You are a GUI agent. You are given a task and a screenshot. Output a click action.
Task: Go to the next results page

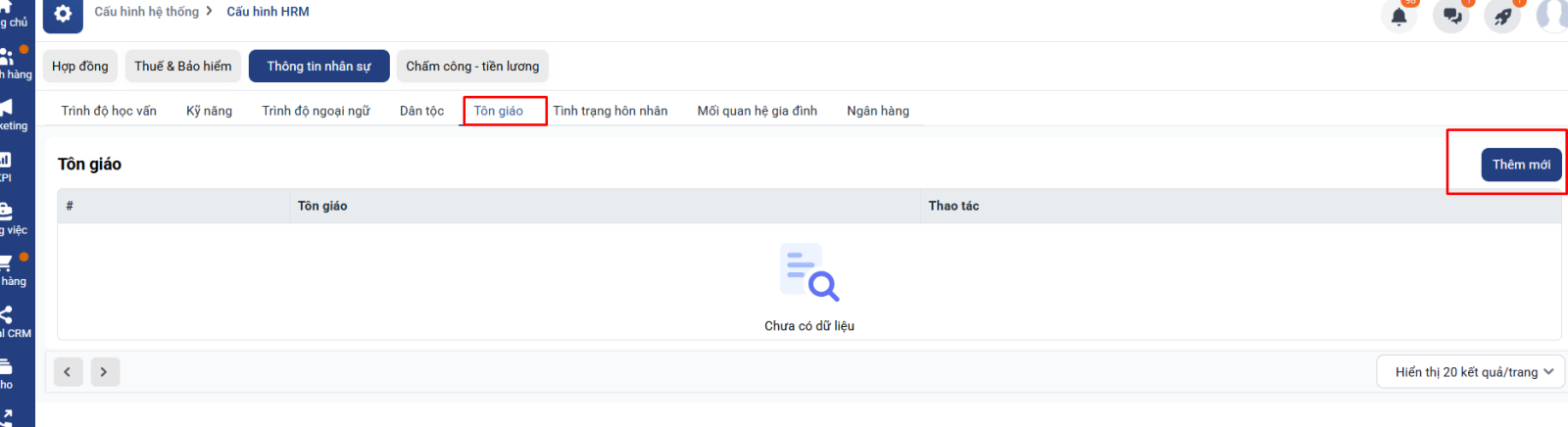coord(105,372)
